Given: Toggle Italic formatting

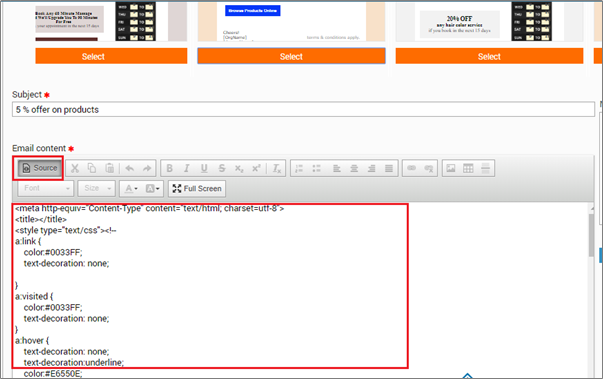Looking at the screenshot, I should [x=187, y=168].
